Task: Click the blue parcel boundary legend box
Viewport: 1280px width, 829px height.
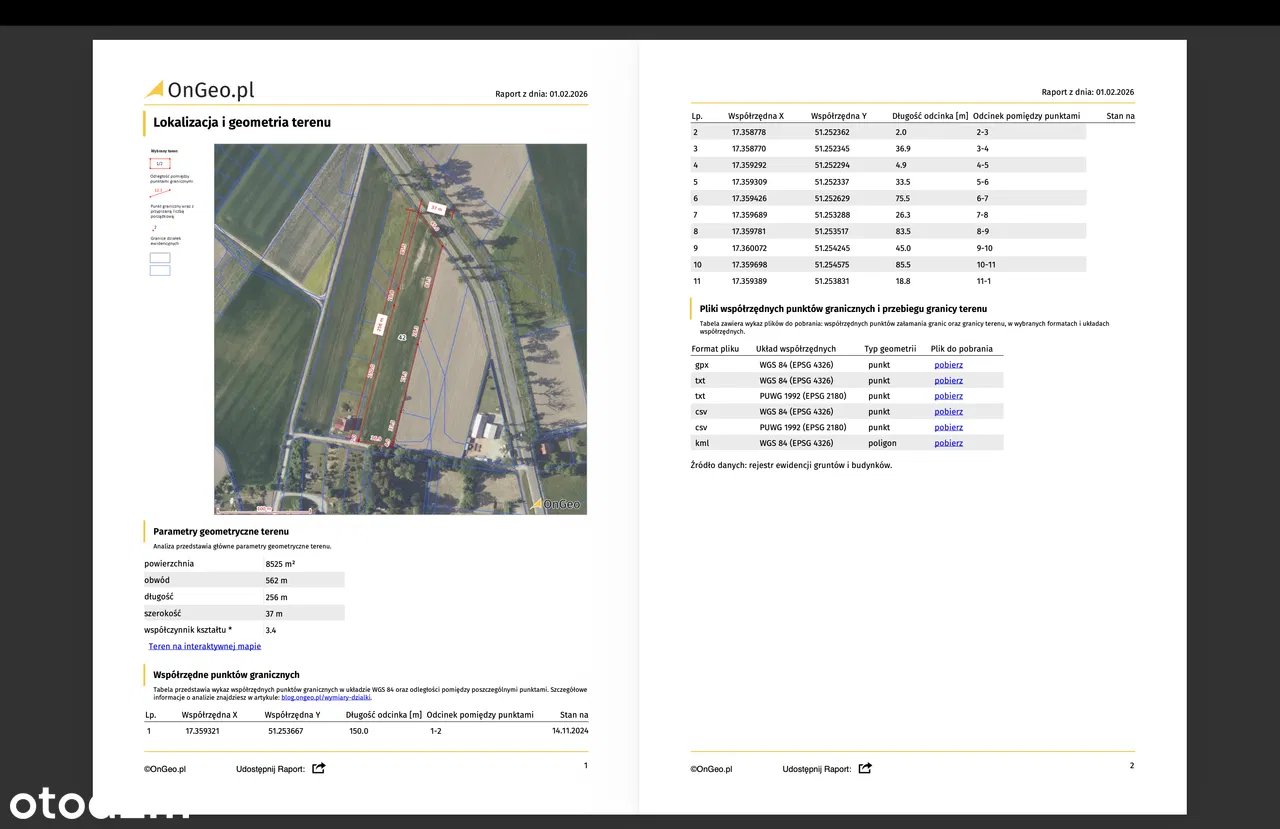Action: click(160, 270)
